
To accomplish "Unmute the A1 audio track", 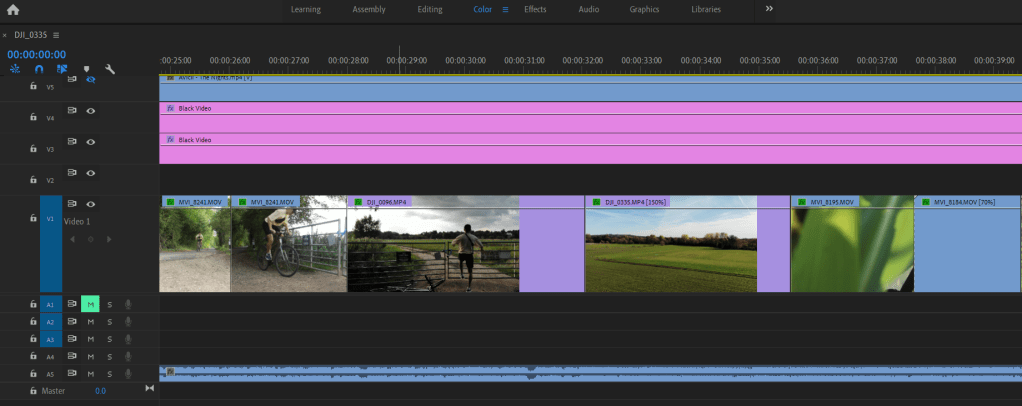I will [x=91, y=304].
